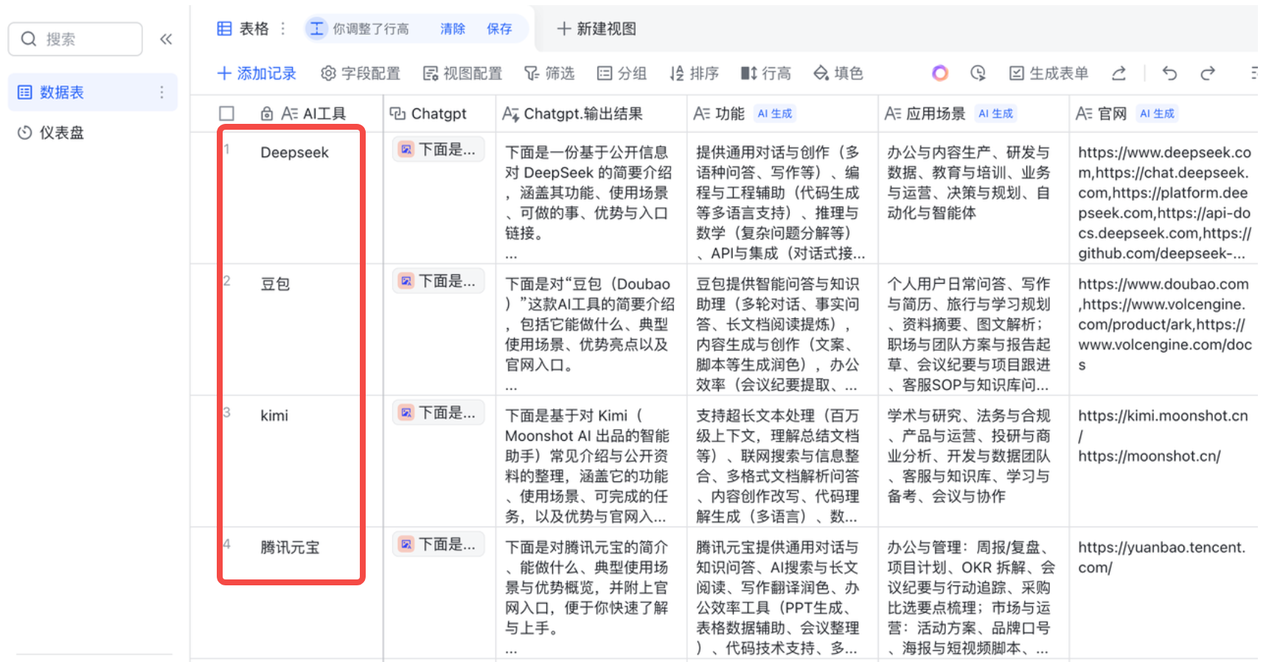Click the AI 生成 badge beside 功能
1280x662 pixels.
775,114
